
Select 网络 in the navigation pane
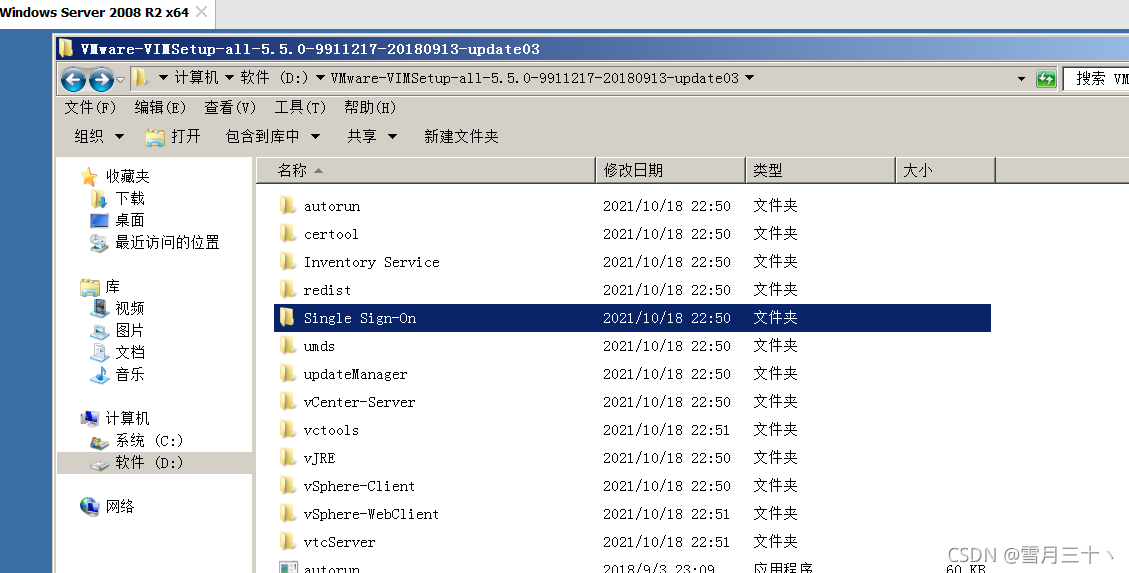(x=120, y=506)
